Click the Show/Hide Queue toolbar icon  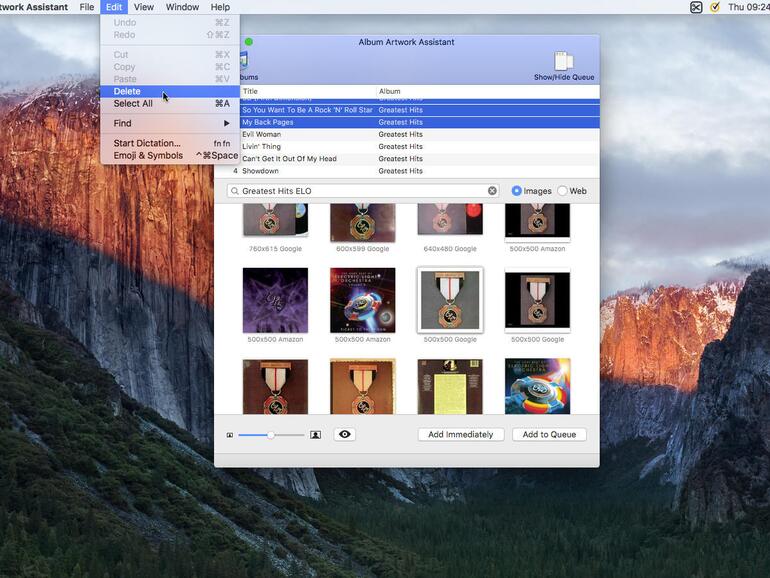point(564,62)
